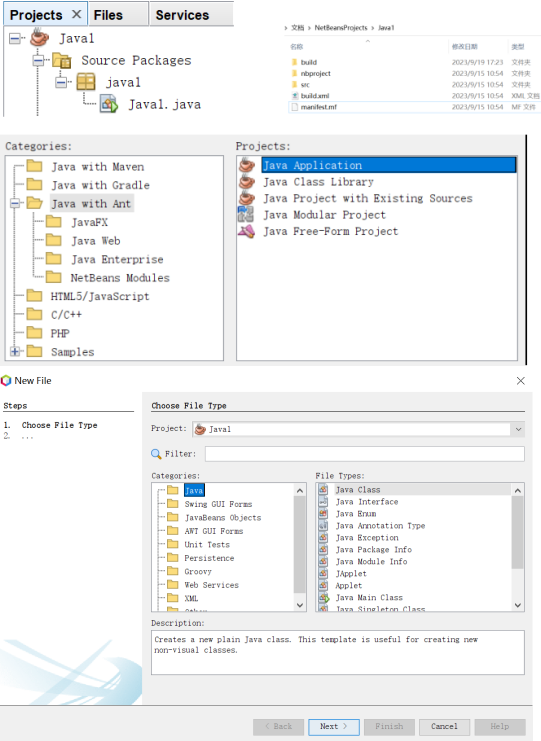Switch to the Services tab
Image resolution: width=541 pixels, height=741 pixels.
tap(182, 15)
